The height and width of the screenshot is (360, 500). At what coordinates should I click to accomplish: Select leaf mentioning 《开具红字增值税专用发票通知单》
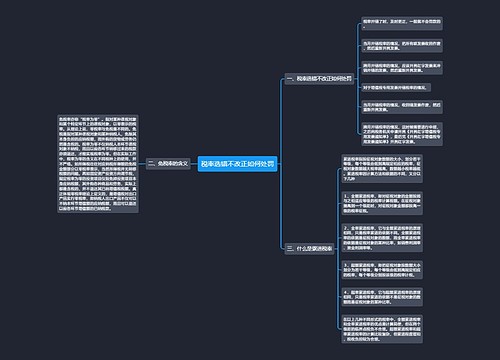coord(402,134)
